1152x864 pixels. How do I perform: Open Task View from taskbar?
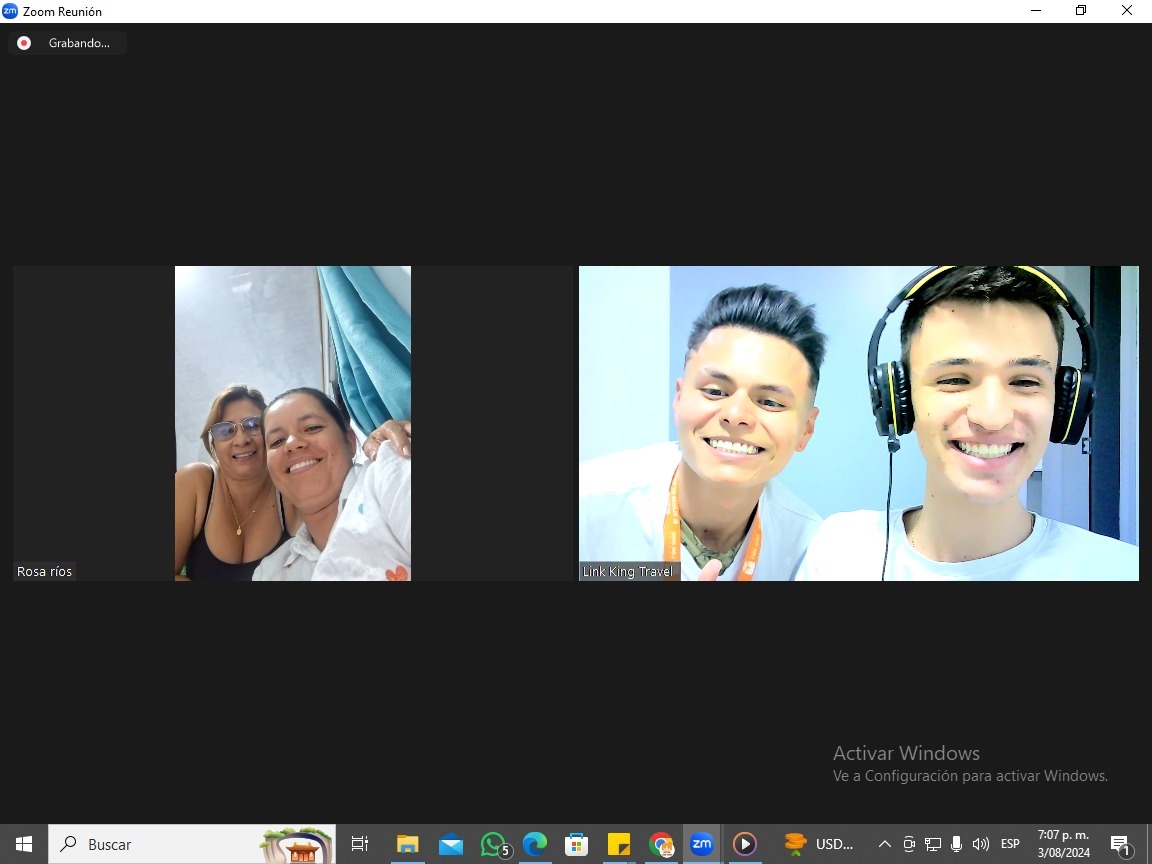[360, 844]
